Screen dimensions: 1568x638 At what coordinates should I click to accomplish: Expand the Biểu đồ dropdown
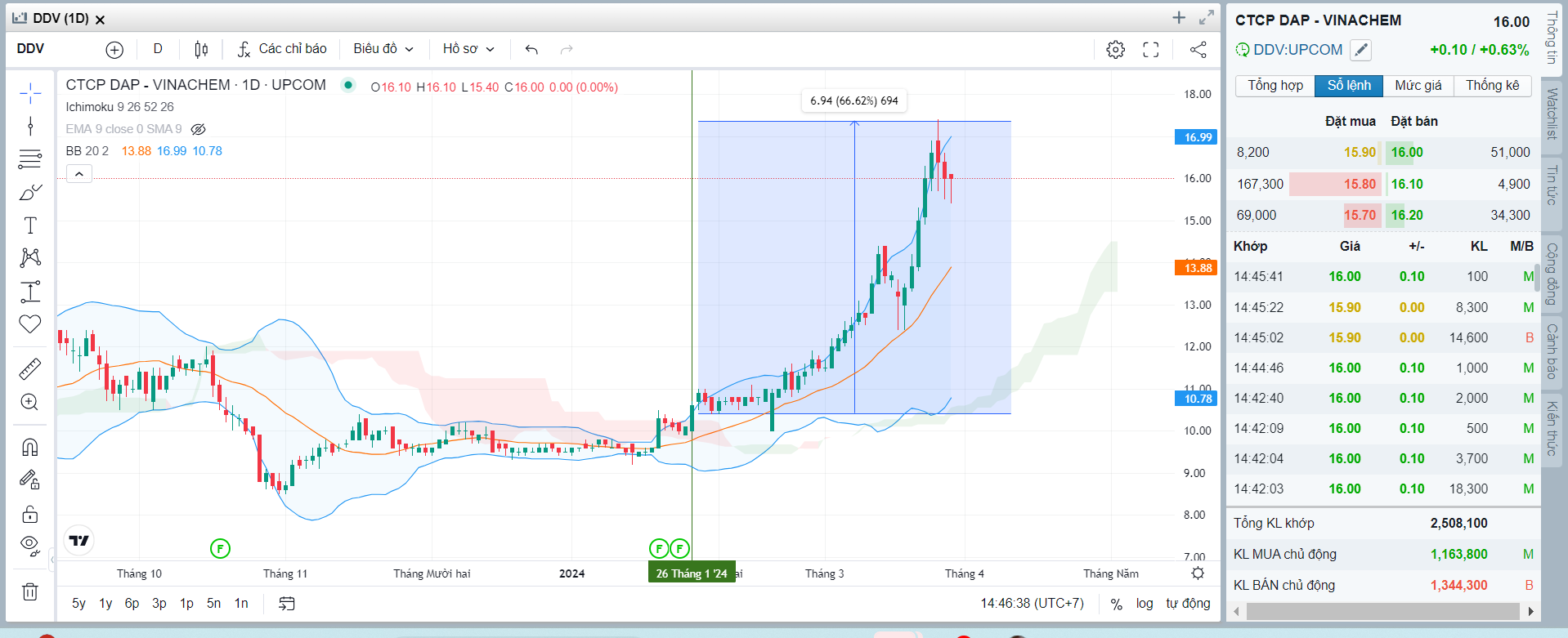[383, 49]
